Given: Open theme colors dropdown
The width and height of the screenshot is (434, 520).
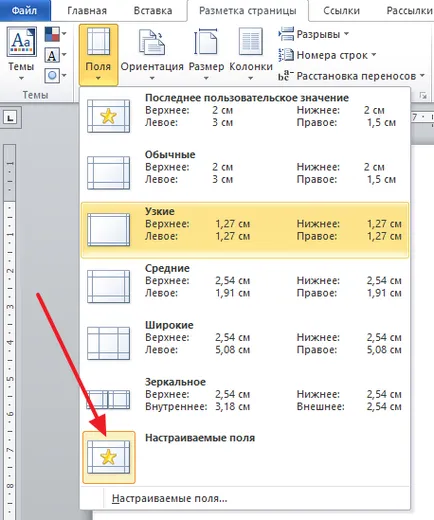Looking at the screenshot, I should [x=55, y=34].
